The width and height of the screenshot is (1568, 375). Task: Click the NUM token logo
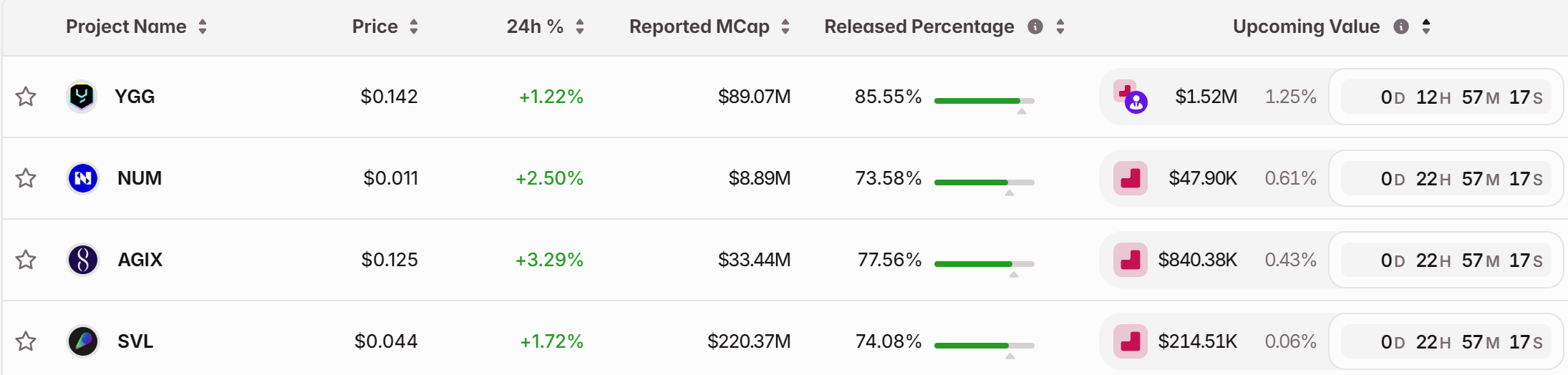click(x=82, y=178)
